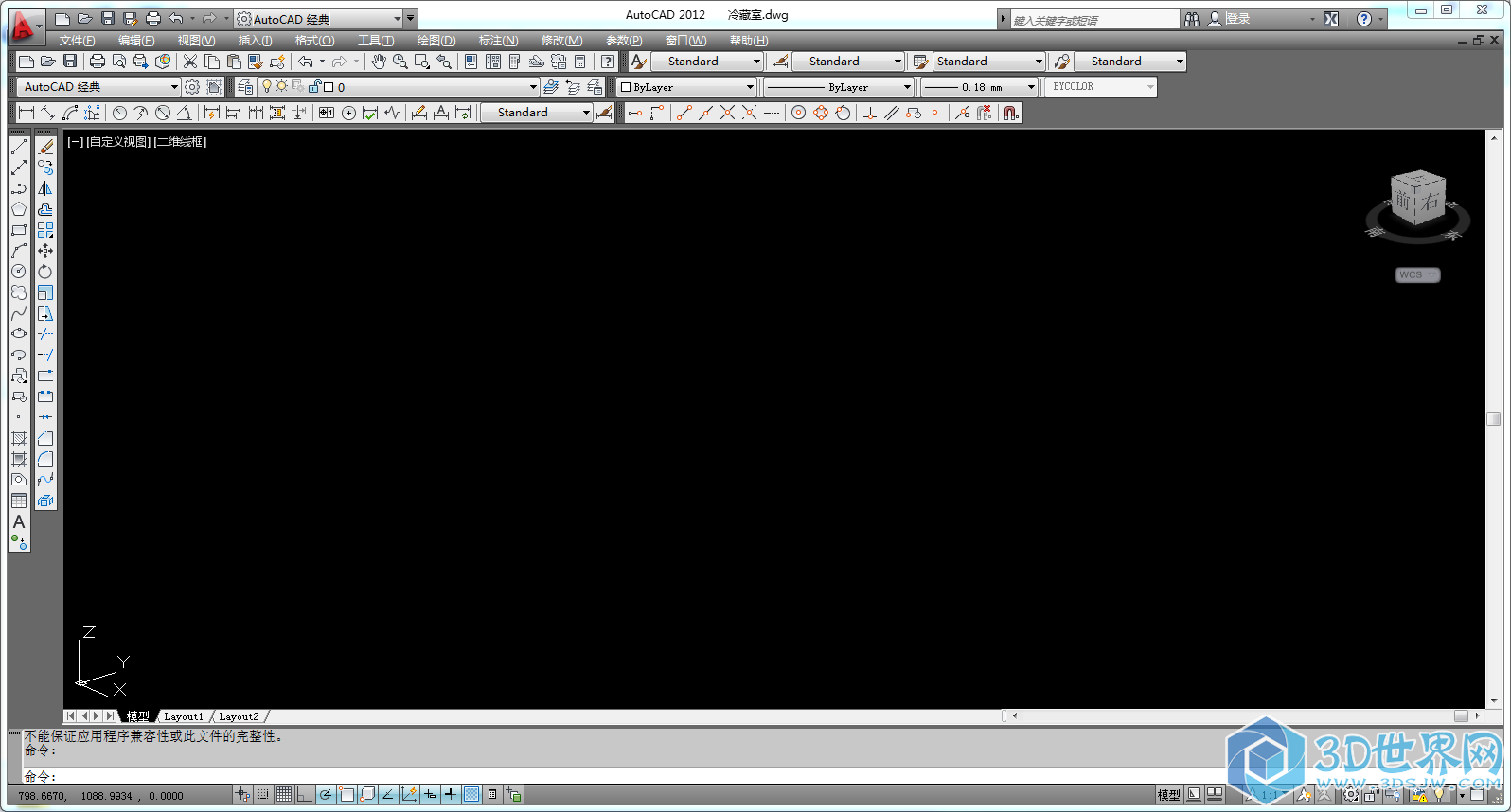This screenshot has width=1511, height=812.
Task: Click the Zoom Window icon
Action: pos(422,62)
